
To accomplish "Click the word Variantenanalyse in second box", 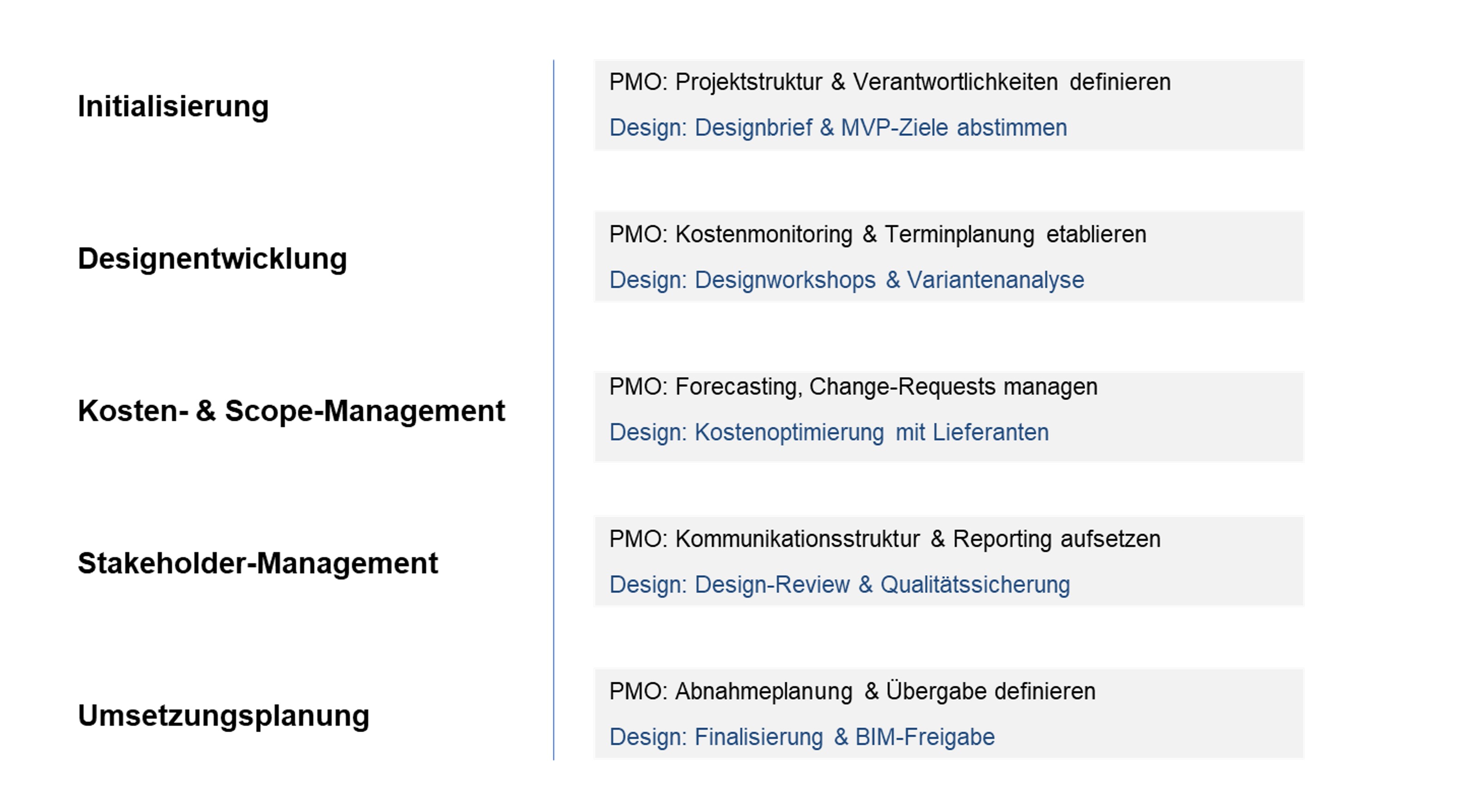I will click(995, 280).
